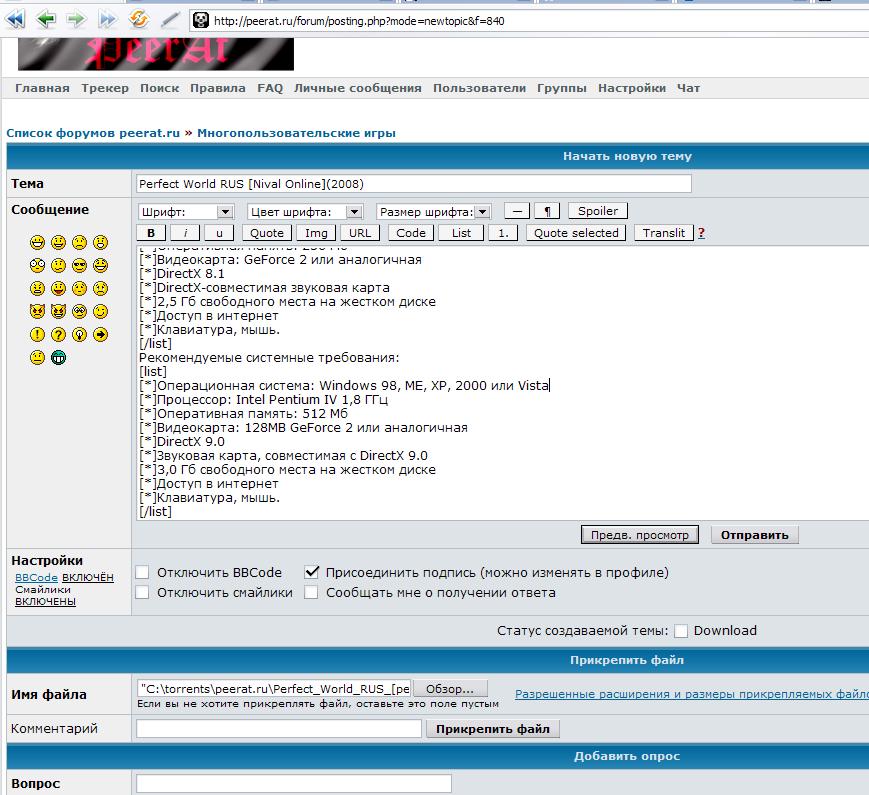869x795 pixels.
Task: Click the browser rewind double-arrow icon
Action: pos(16,20)
